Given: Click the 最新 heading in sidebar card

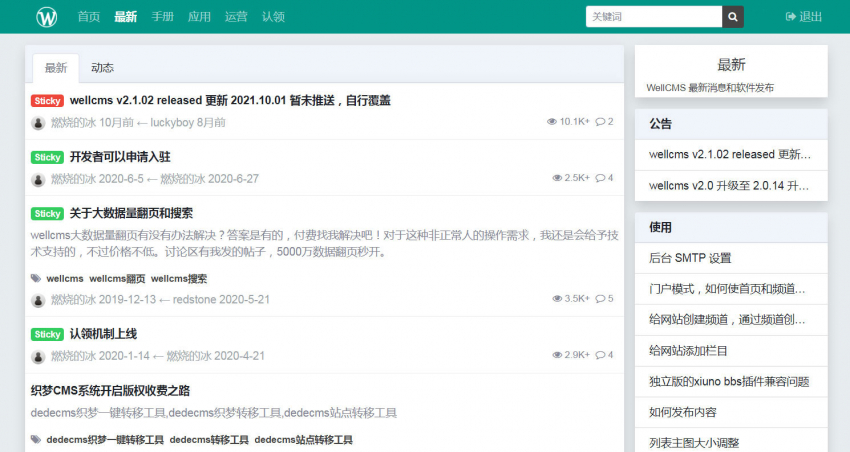Looking at the screenshot, I should pyautogui.click(x=731, y=64).
